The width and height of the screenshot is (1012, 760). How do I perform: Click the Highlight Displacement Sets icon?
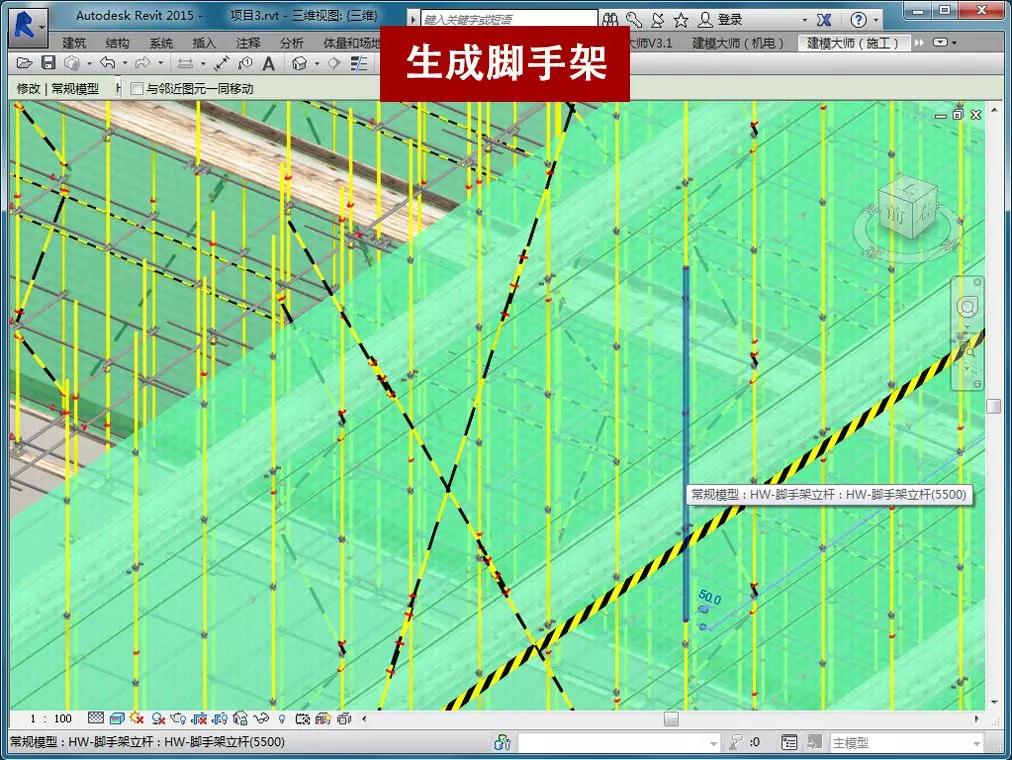click(x=345, y=718)
